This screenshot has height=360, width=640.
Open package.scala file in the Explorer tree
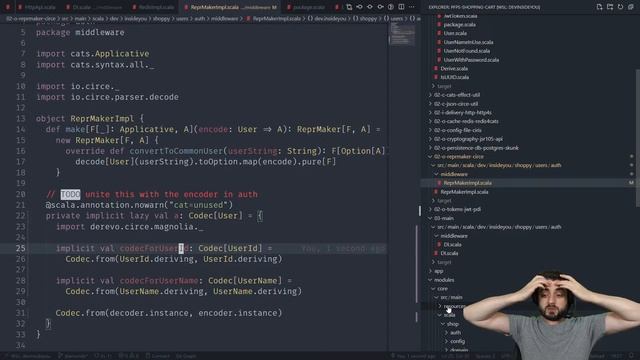(456, 24)
